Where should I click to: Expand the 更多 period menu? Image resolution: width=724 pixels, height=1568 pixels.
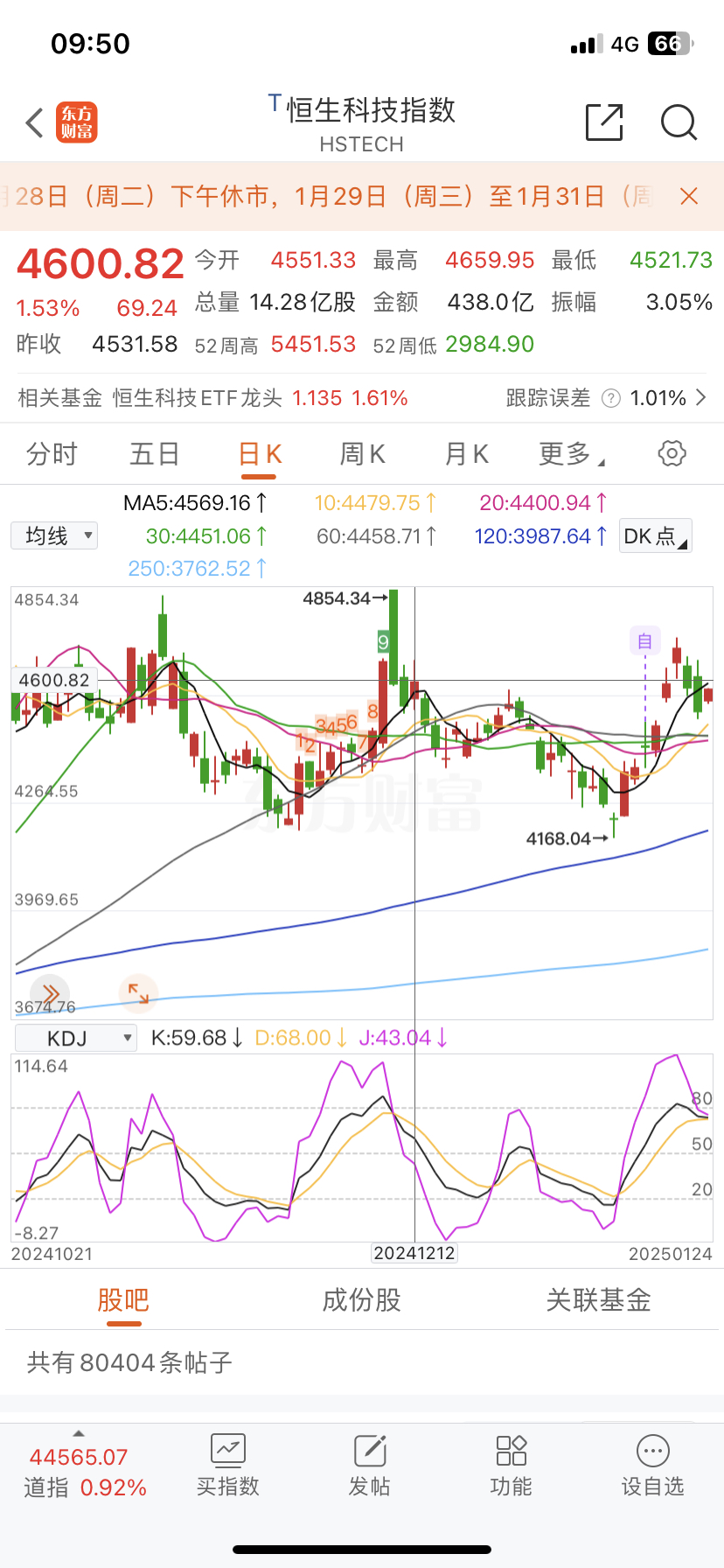(x=573, y=454)
